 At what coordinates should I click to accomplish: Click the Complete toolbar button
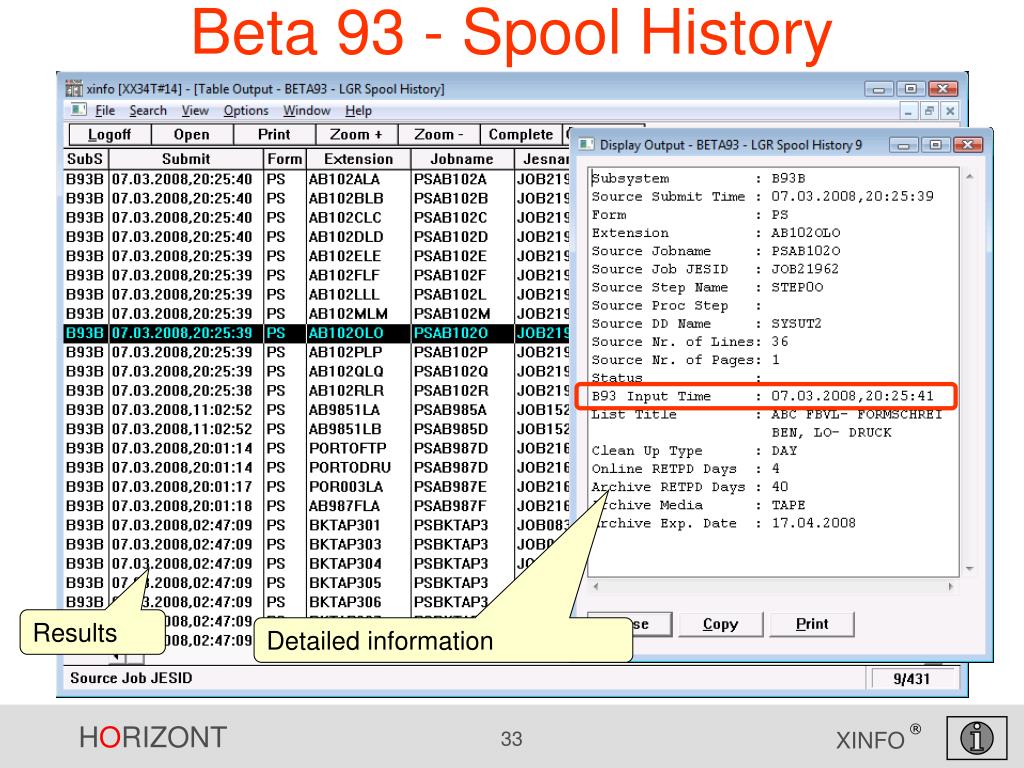click(521, 135)
